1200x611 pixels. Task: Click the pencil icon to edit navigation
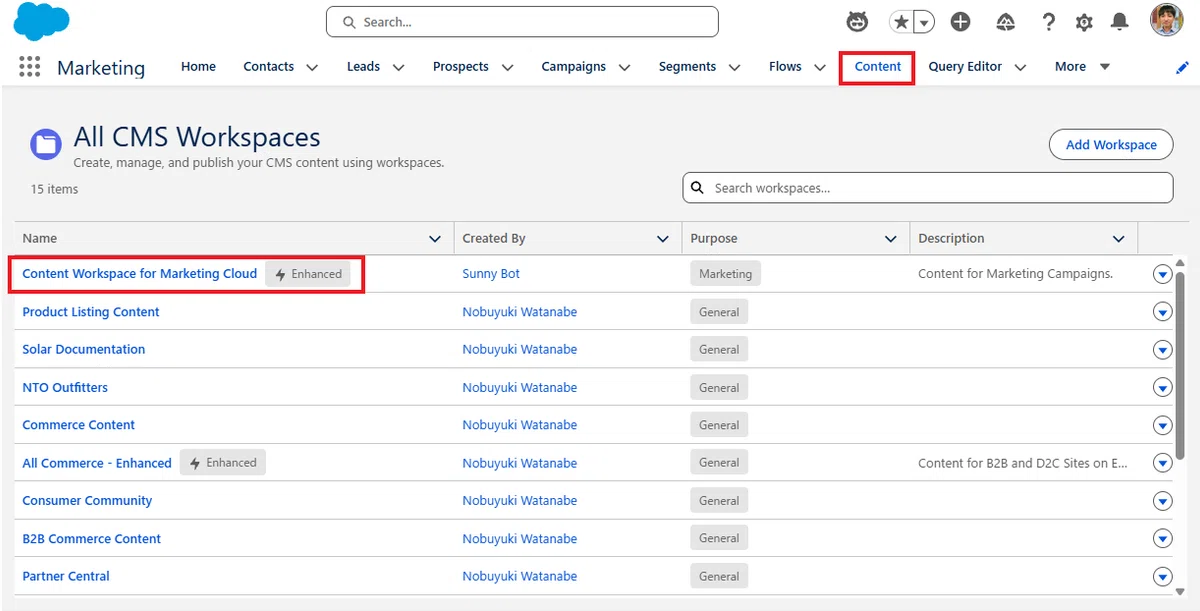(x=1182, y=68)
